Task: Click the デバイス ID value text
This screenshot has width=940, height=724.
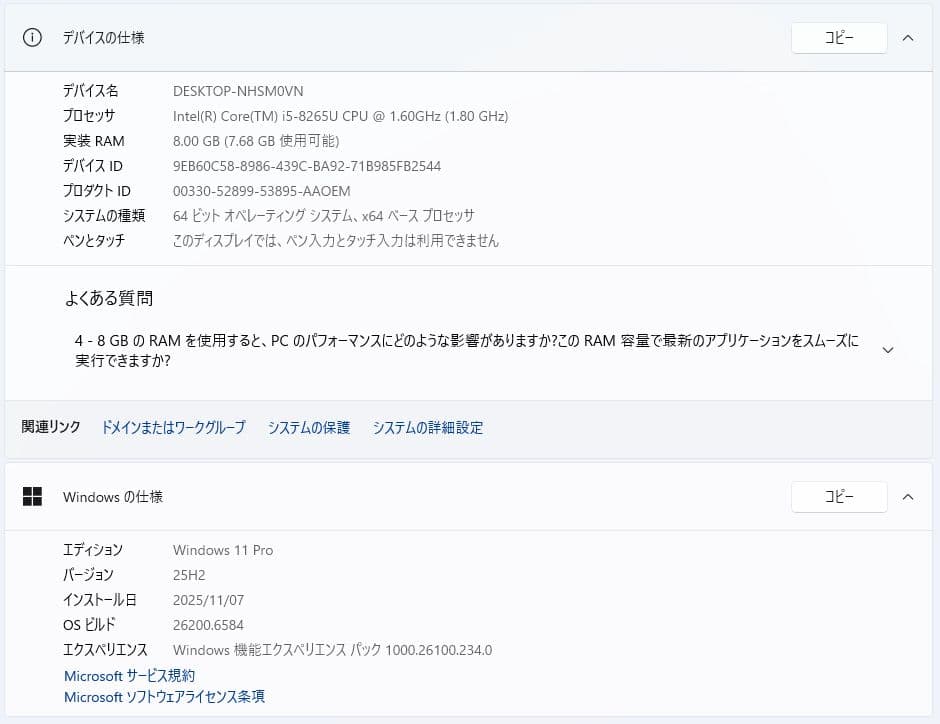Action: point(307,166)
